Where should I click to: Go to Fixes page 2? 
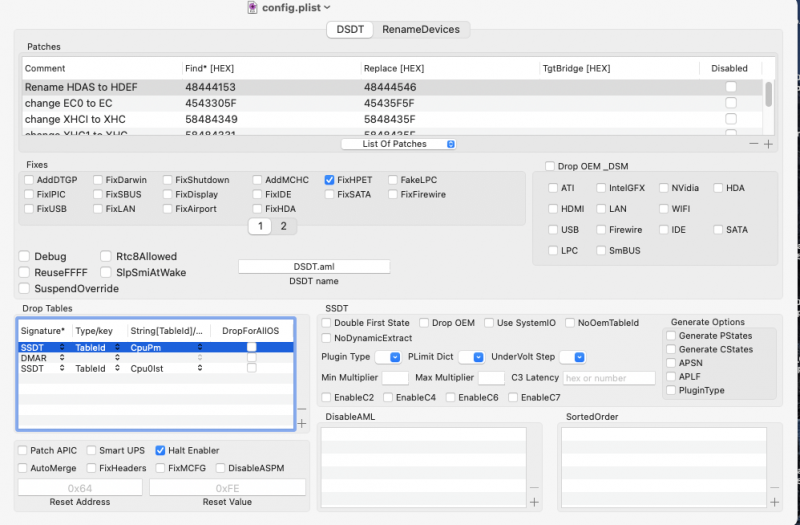coord(282,227)
